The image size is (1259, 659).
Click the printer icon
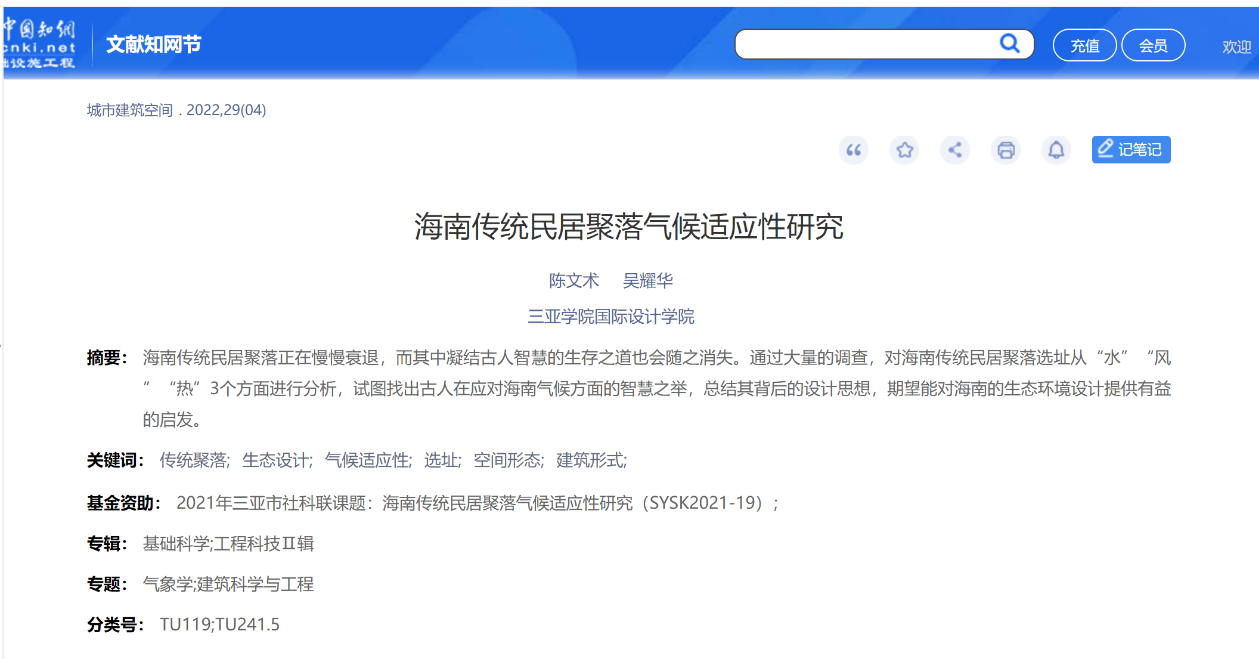click(x=1006, y=150)
